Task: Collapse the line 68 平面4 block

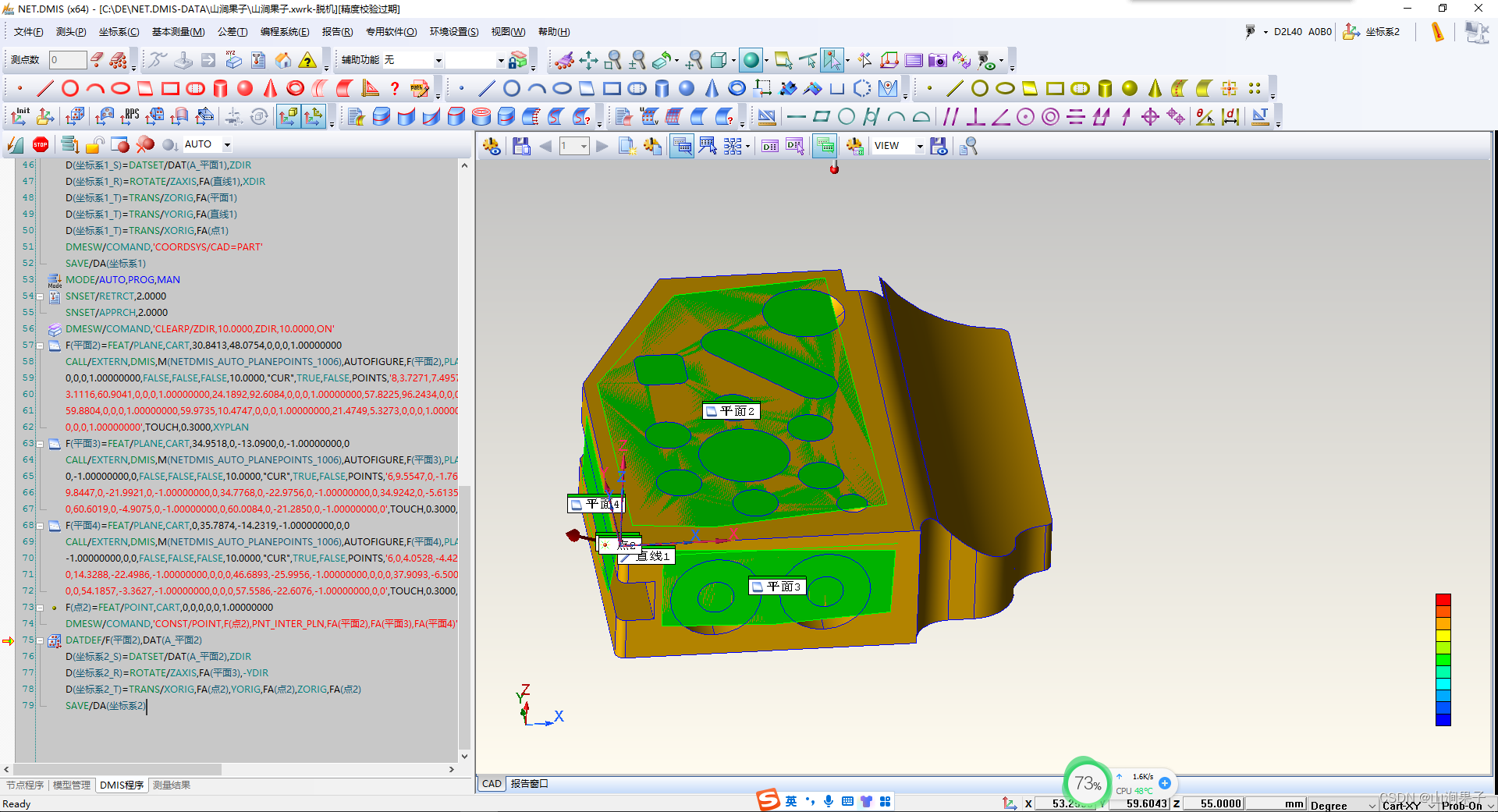Action: tap(40, 526)
